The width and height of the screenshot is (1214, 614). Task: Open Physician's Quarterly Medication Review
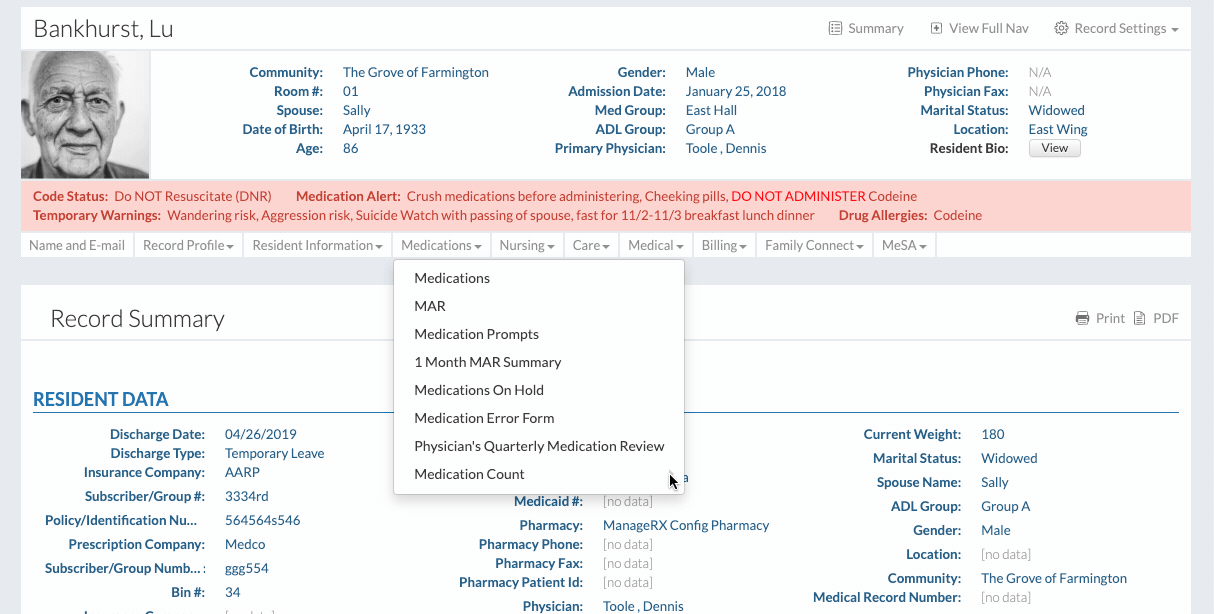539,446
